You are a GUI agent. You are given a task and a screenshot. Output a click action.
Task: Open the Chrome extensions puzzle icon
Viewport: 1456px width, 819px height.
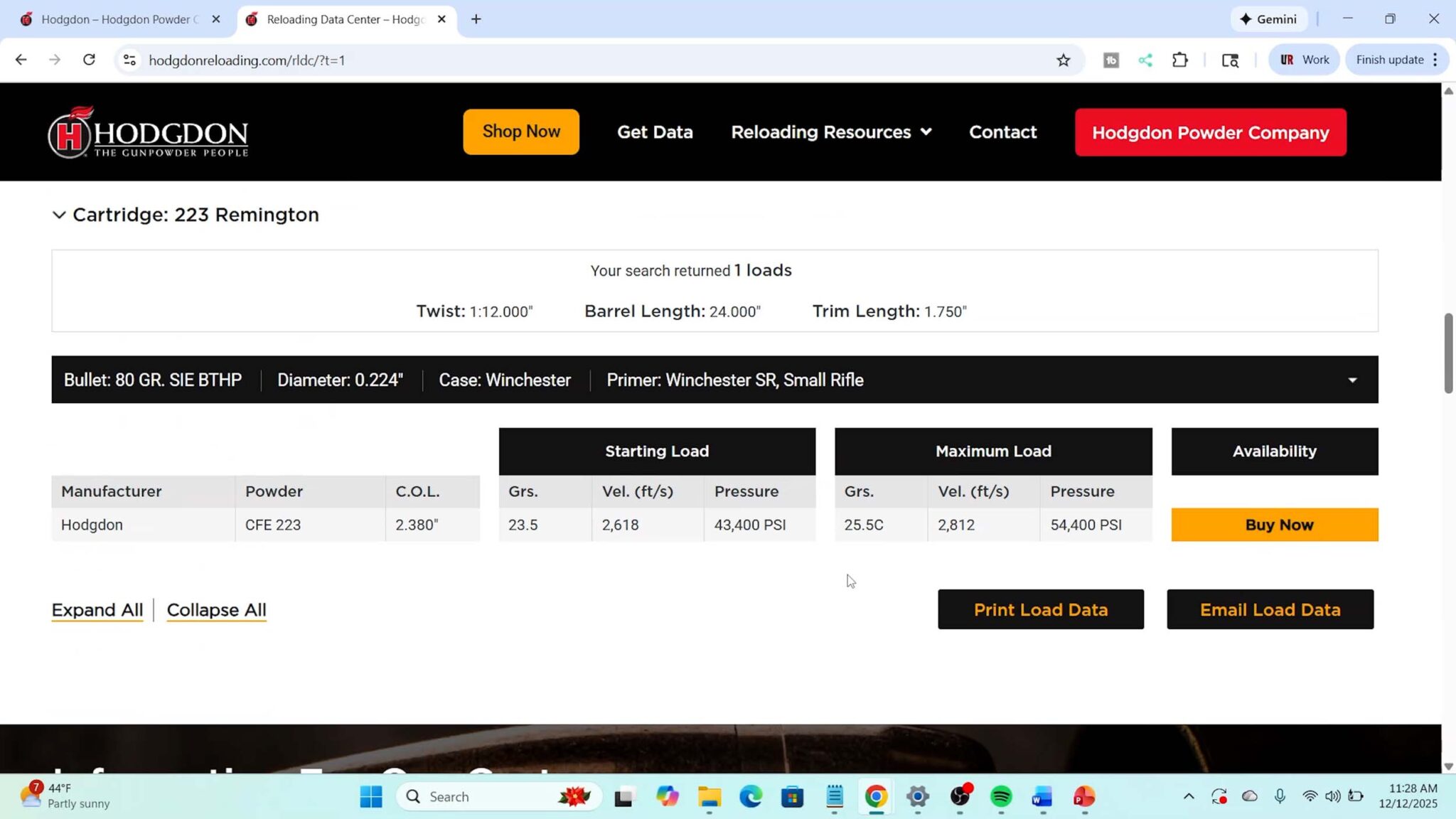pyautogui.click(x=1180, y=60)
